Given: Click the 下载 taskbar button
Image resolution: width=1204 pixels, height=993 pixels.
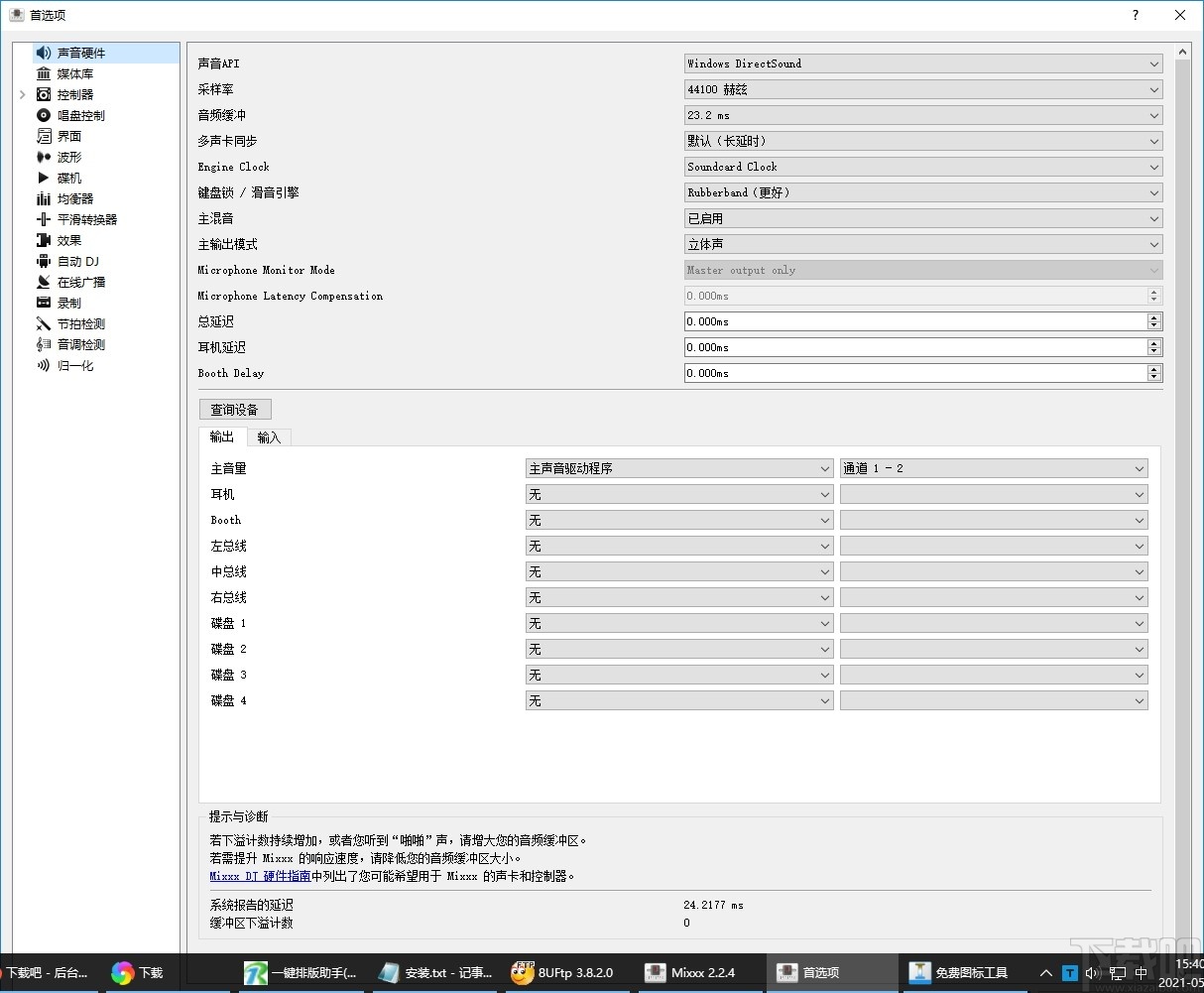Looking at the screenshot, I should click(140, 972).
